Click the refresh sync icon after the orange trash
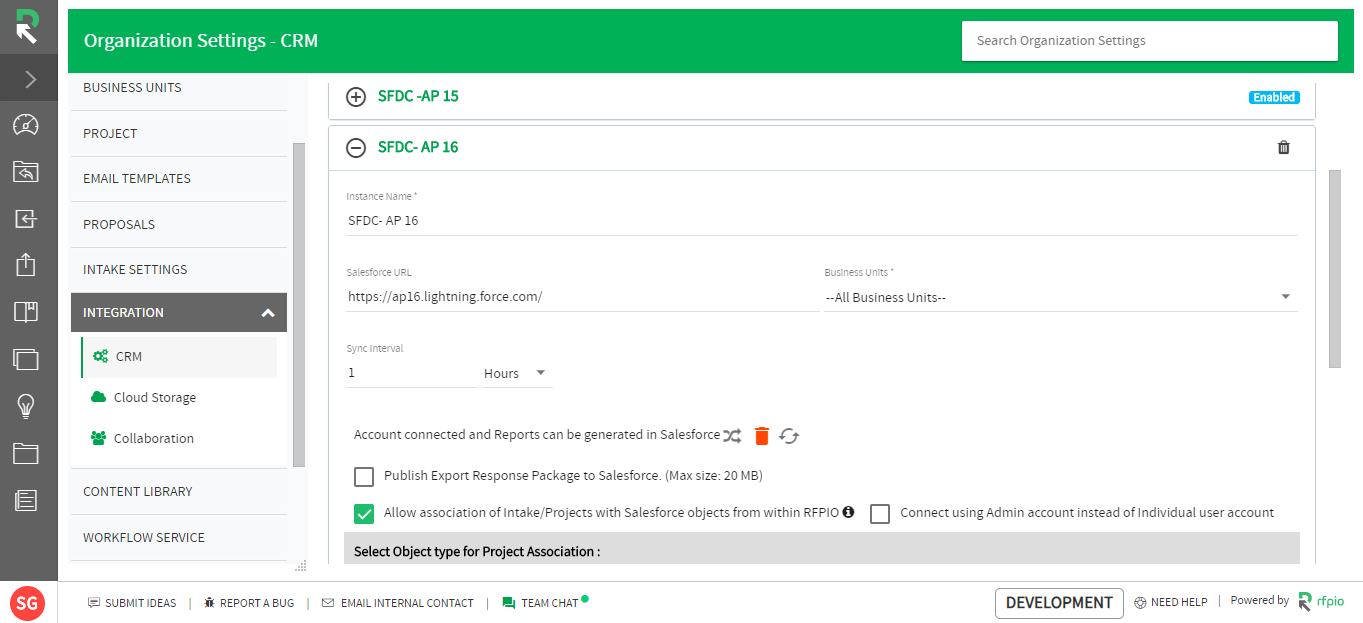Viewport: 1363px width, 623px height. pyautogui.click(x=790, y=436)
